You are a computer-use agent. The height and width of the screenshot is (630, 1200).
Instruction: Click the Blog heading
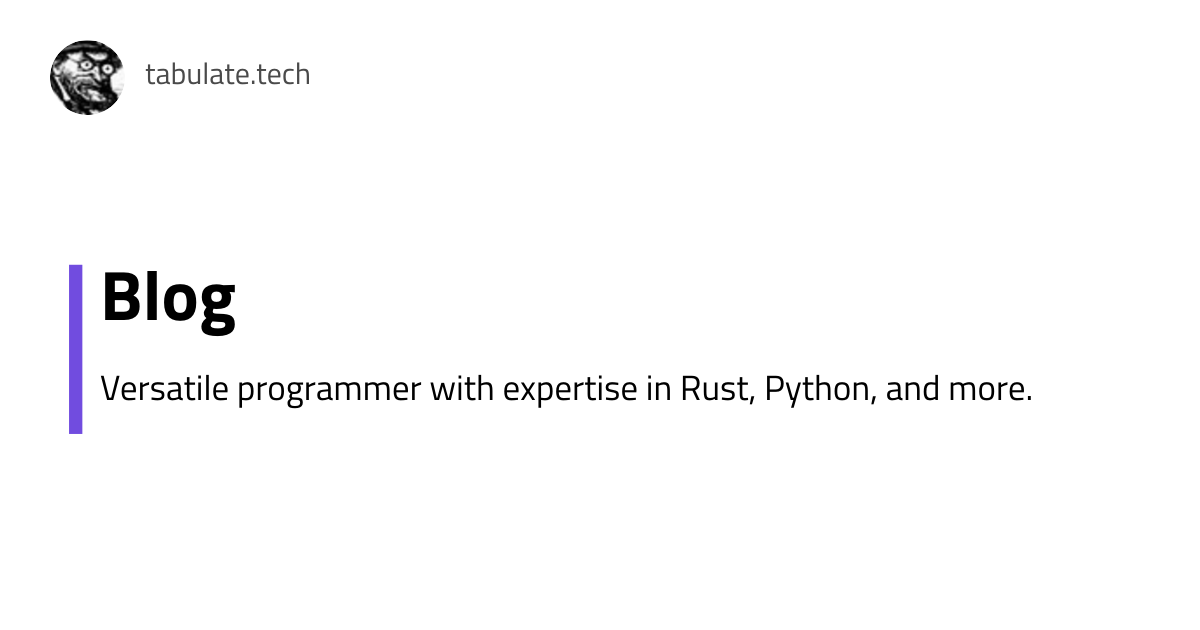point(168,298)
